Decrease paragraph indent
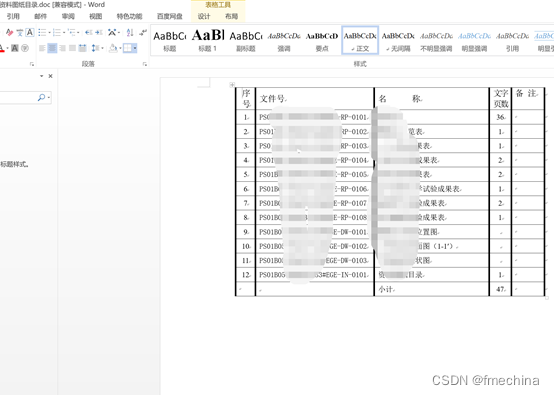The width and height of the screenshot is (554, 395). 88,33
